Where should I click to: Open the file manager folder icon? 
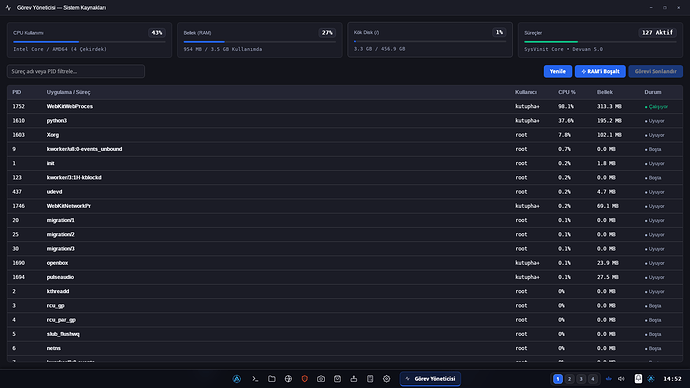[272, 379]
